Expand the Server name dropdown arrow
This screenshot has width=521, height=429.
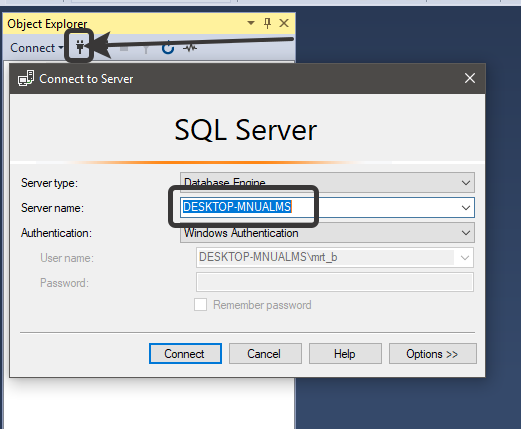(466, 208)
